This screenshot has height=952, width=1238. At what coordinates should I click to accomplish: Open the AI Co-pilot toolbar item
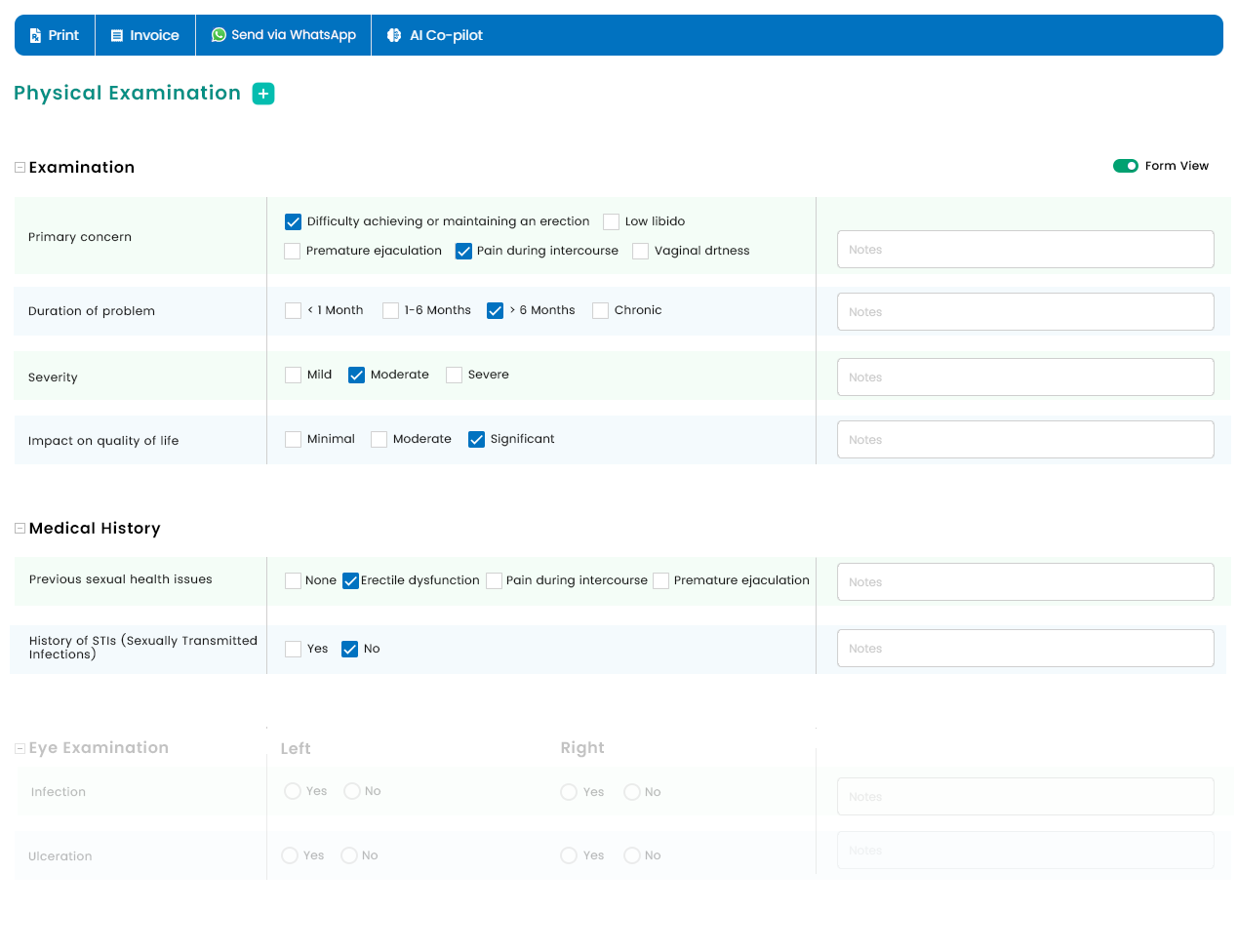point(435,35)
